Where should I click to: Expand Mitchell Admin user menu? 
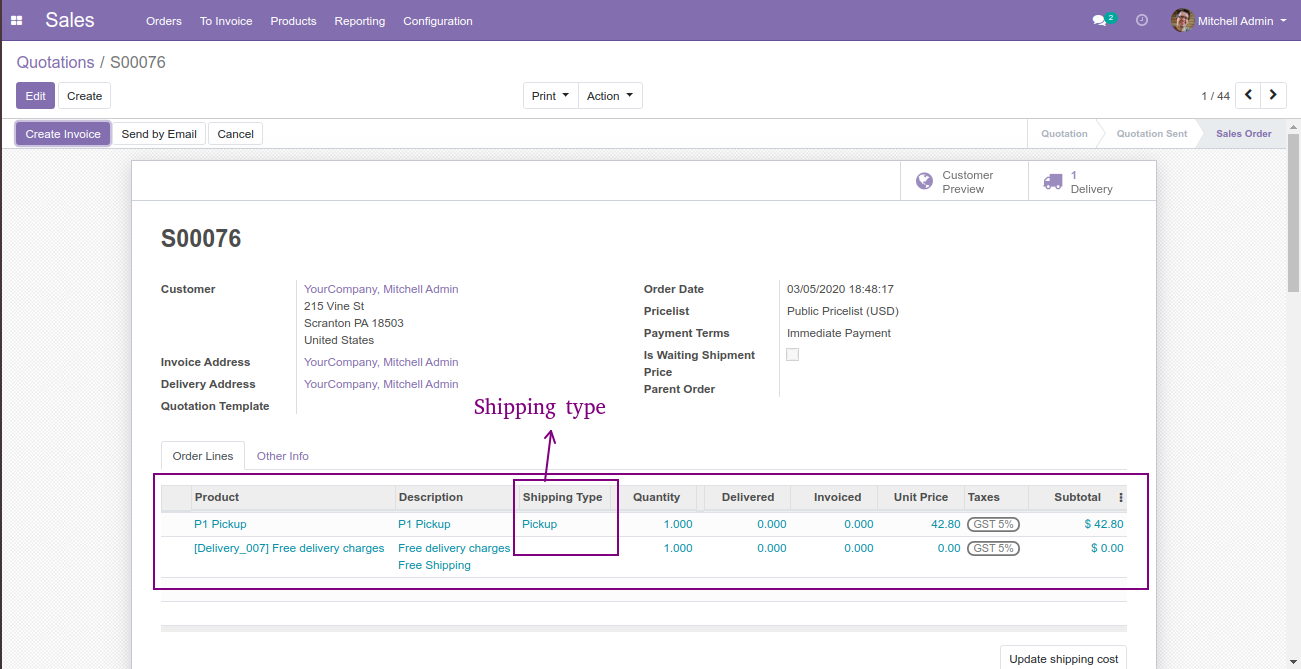(x=1243, y=21)
